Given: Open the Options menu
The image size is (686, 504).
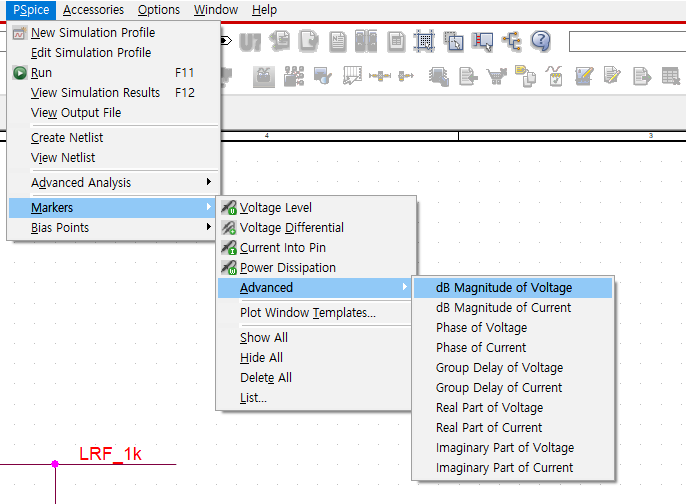Looking at the screenshot, I should click(158, 10).
